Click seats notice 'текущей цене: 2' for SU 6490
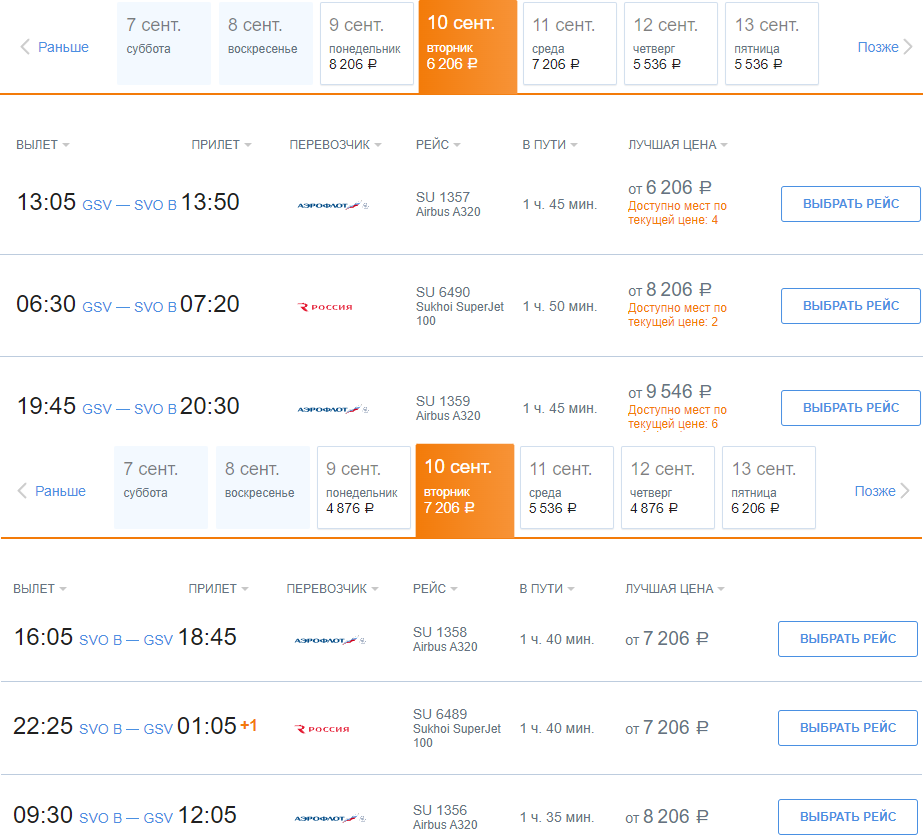 (x=673, y=322)
